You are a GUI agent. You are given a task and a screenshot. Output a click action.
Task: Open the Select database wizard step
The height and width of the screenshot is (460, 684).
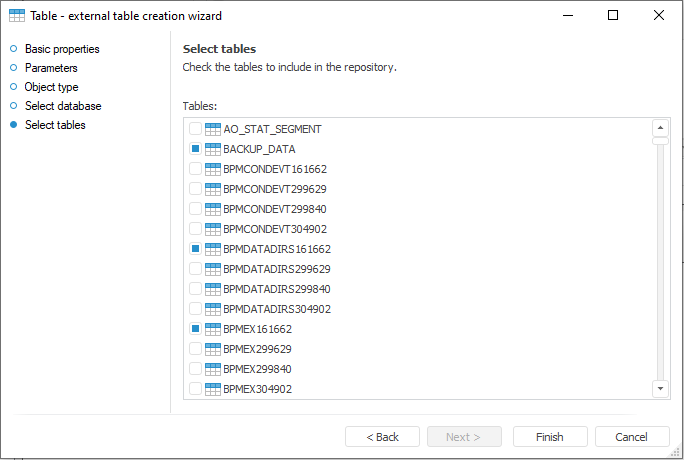pyautogui.click(x=63, y=106)
